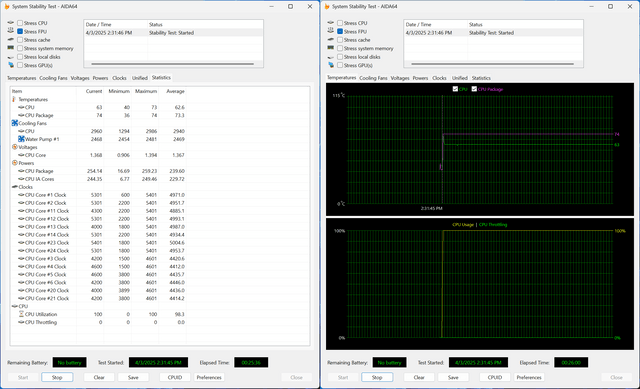
Task: Open Preferences in right window
Action: [x=529, y=377]
